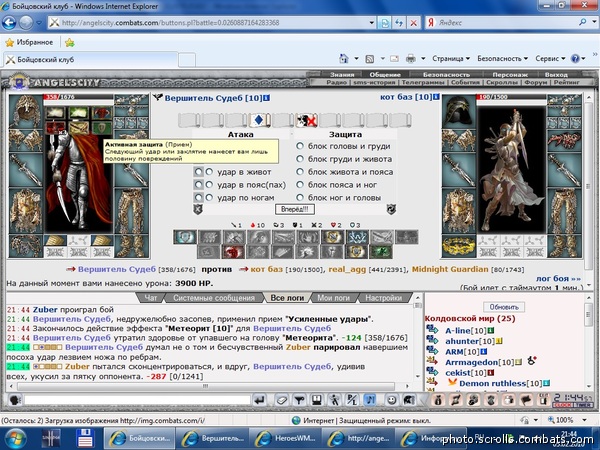The width and height of the screenshot is (600, 450).
Task: Activate the red swirl skill icon
Action: [233, 253]
